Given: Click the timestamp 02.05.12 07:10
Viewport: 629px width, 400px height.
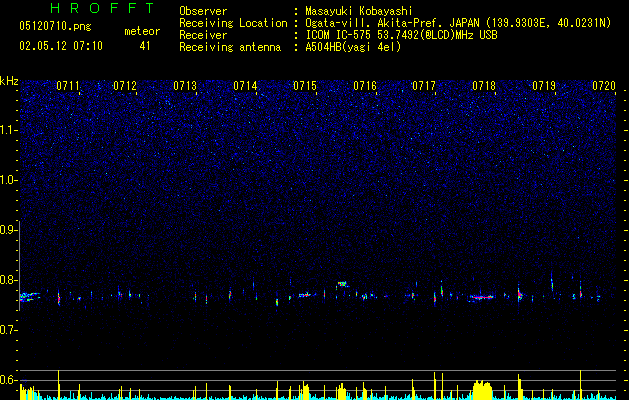Looking at the screenshot, I should (61, 46).
